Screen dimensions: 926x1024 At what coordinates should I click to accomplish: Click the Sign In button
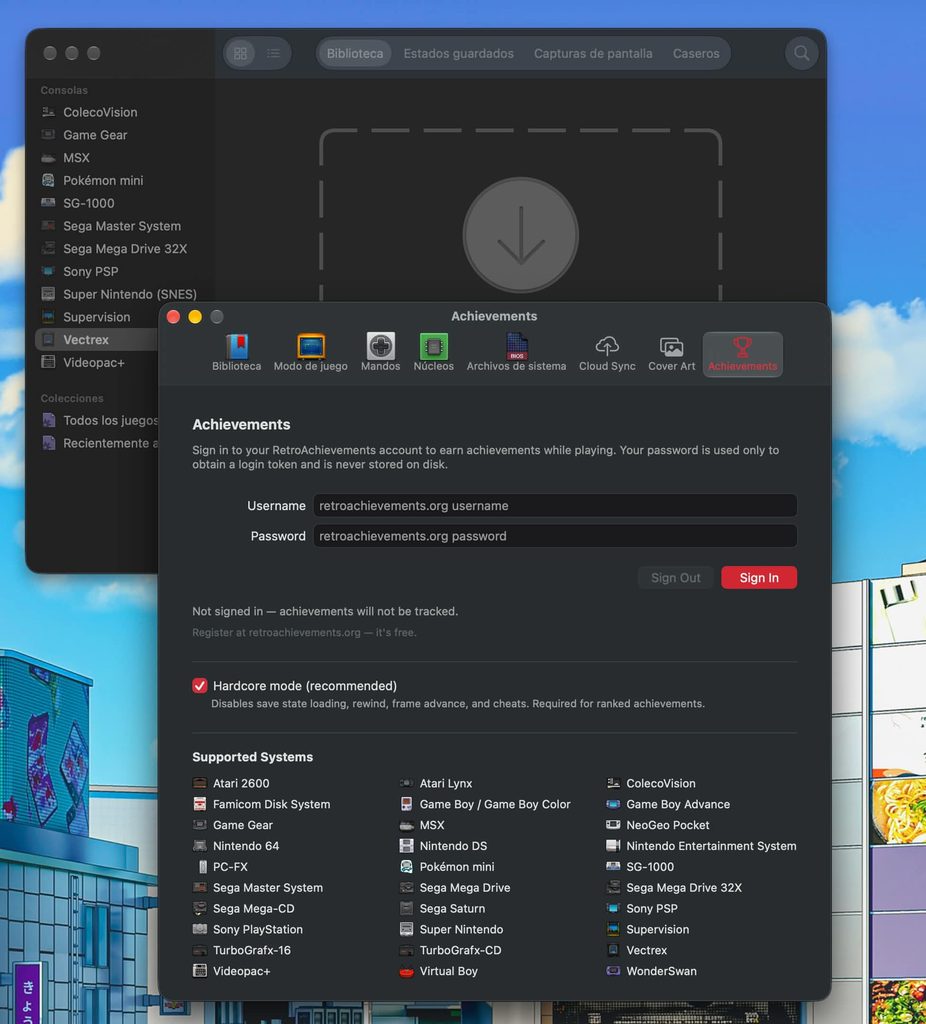759,577
